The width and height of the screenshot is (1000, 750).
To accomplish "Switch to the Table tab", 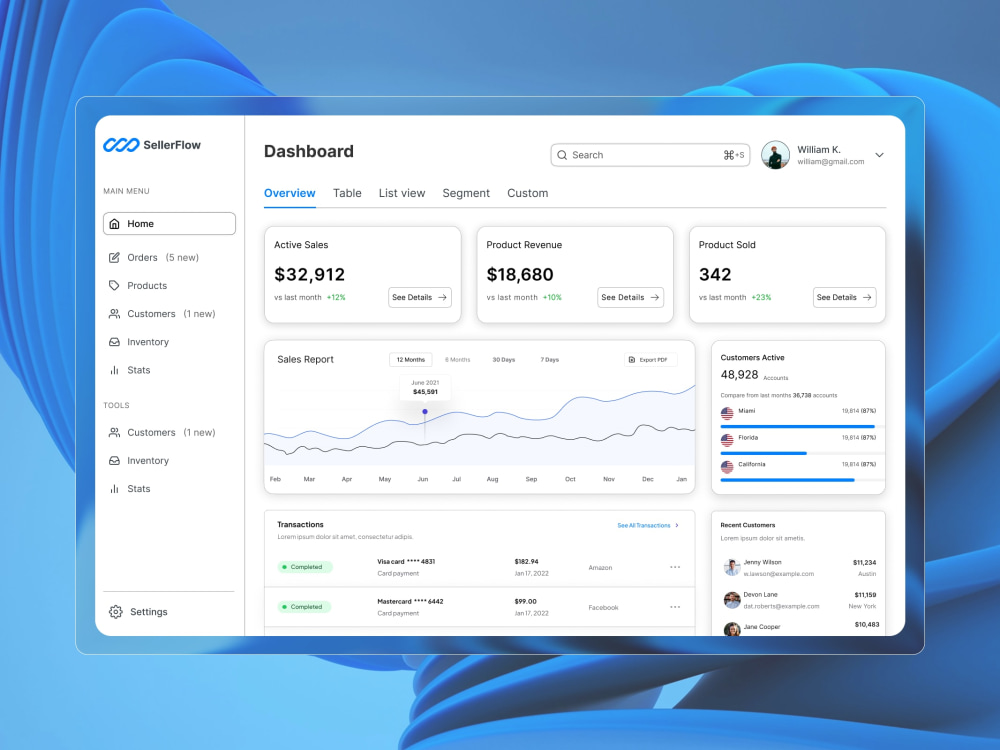I will tap(347, 193).
